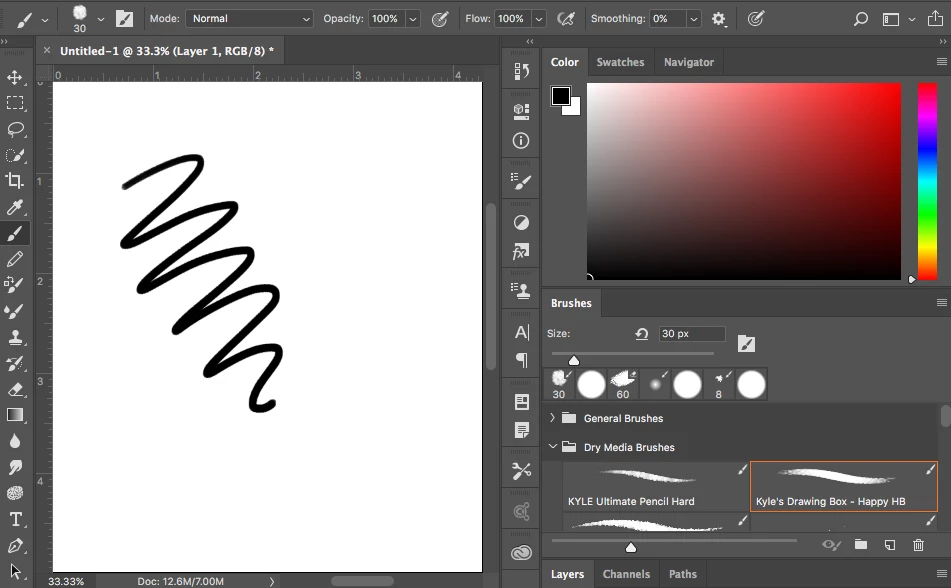The height and width of the screenshot is (588, 951).
Task: Click the rainbow hue slider
Action: pyautogui.click(x=927, y=181)
